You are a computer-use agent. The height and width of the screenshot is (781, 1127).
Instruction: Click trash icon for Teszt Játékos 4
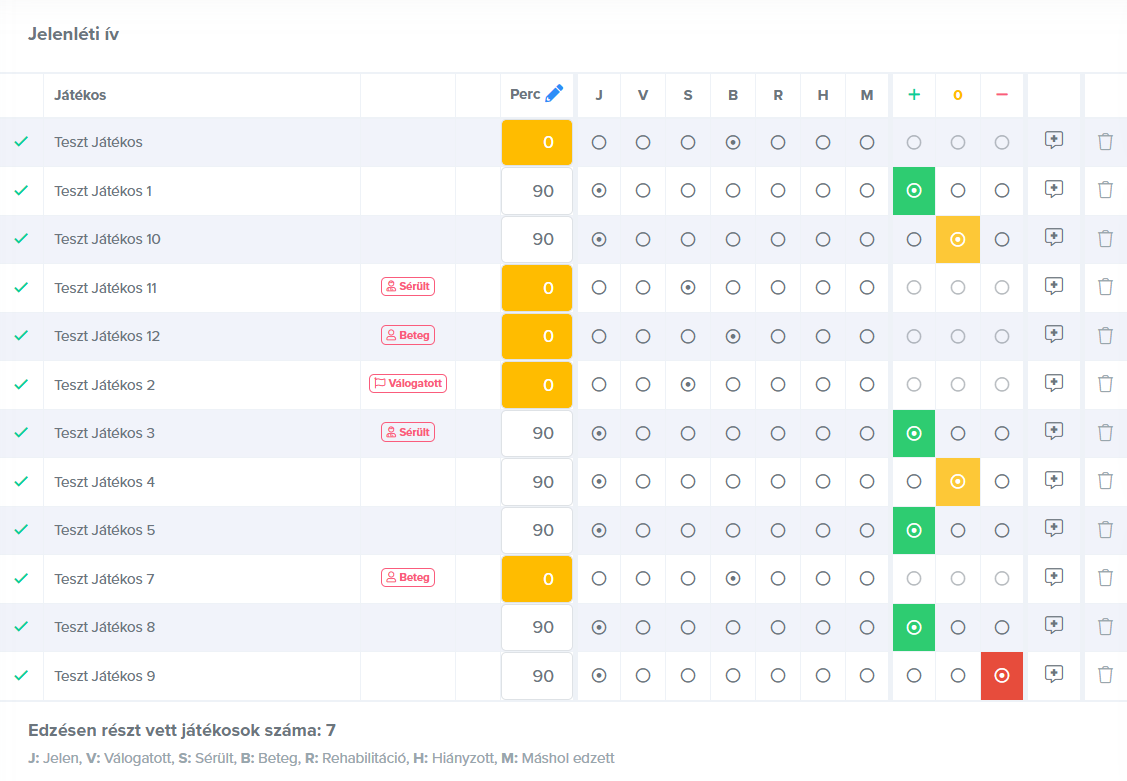click(x=1105, y=481)
